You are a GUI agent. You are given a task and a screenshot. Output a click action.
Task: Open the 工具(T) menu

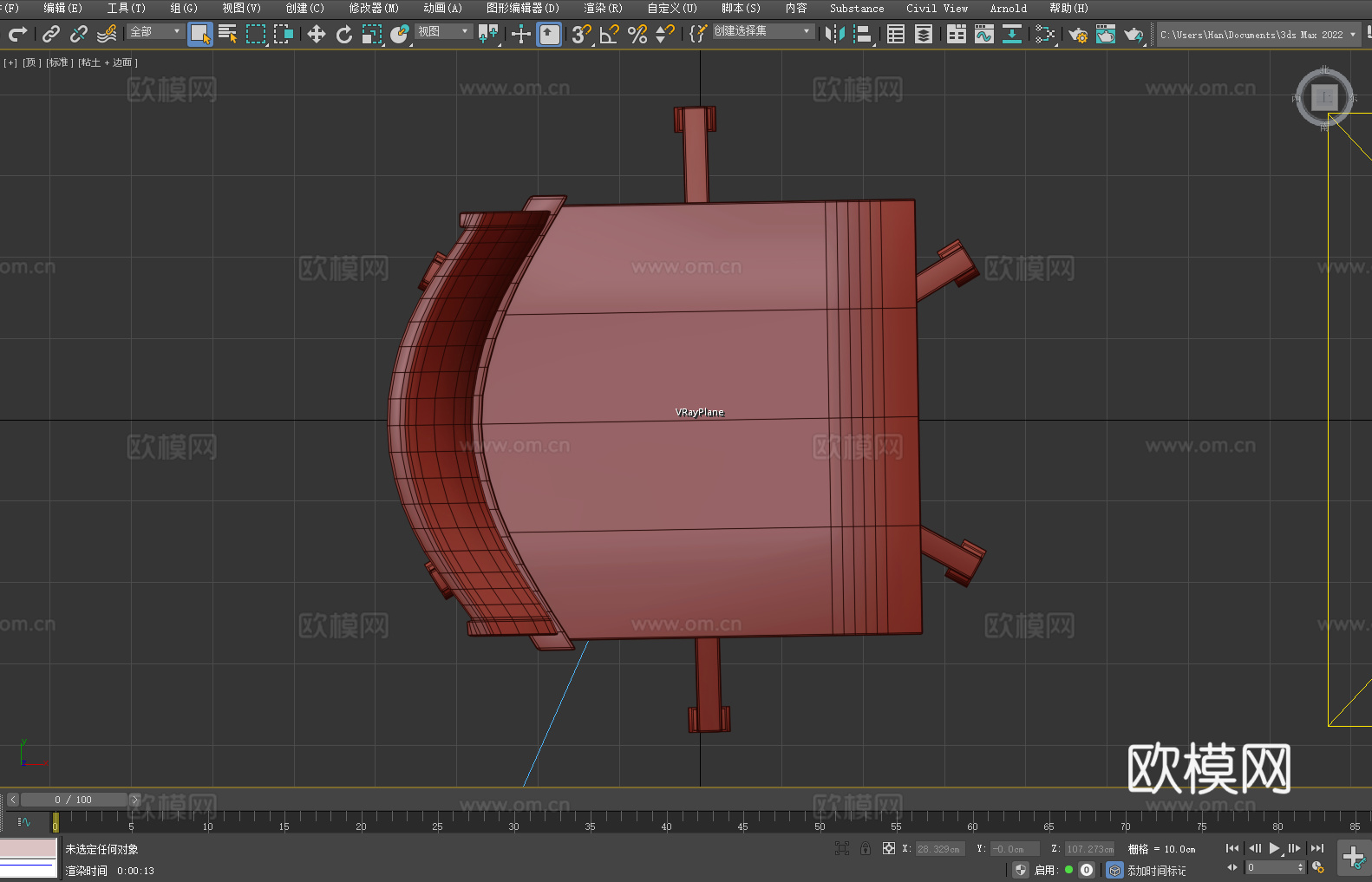click(127, 8)
